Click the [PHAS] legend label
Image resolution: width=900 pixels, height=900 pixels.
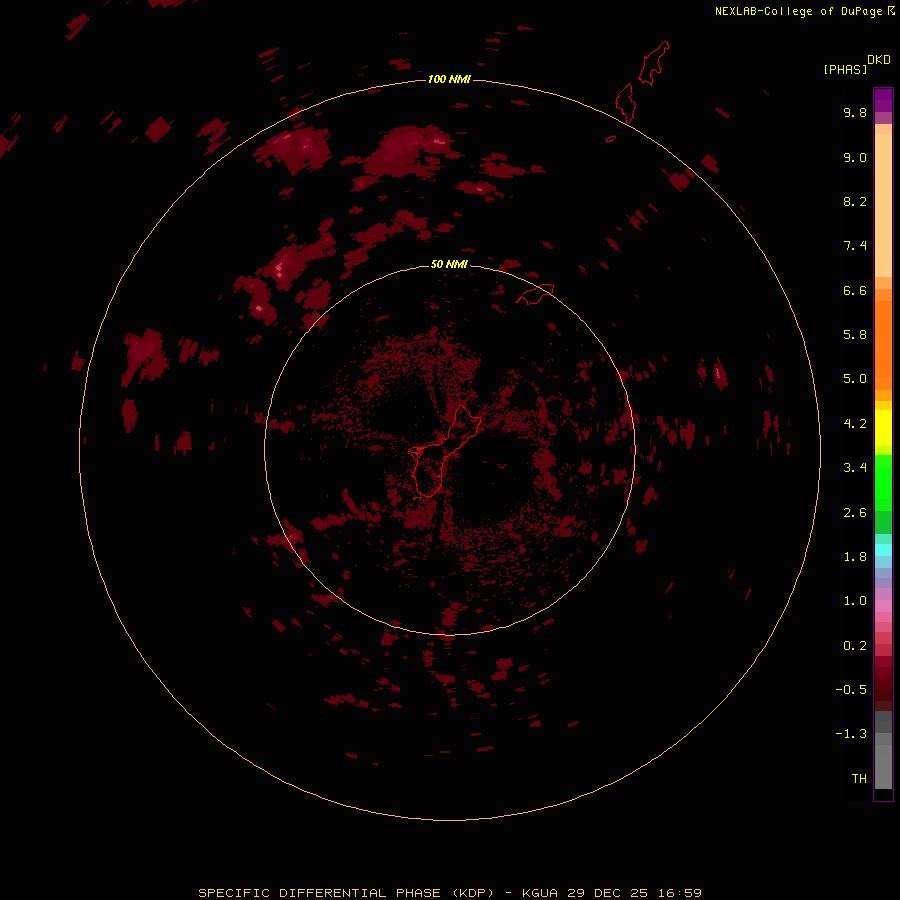(x=845, y=69)
